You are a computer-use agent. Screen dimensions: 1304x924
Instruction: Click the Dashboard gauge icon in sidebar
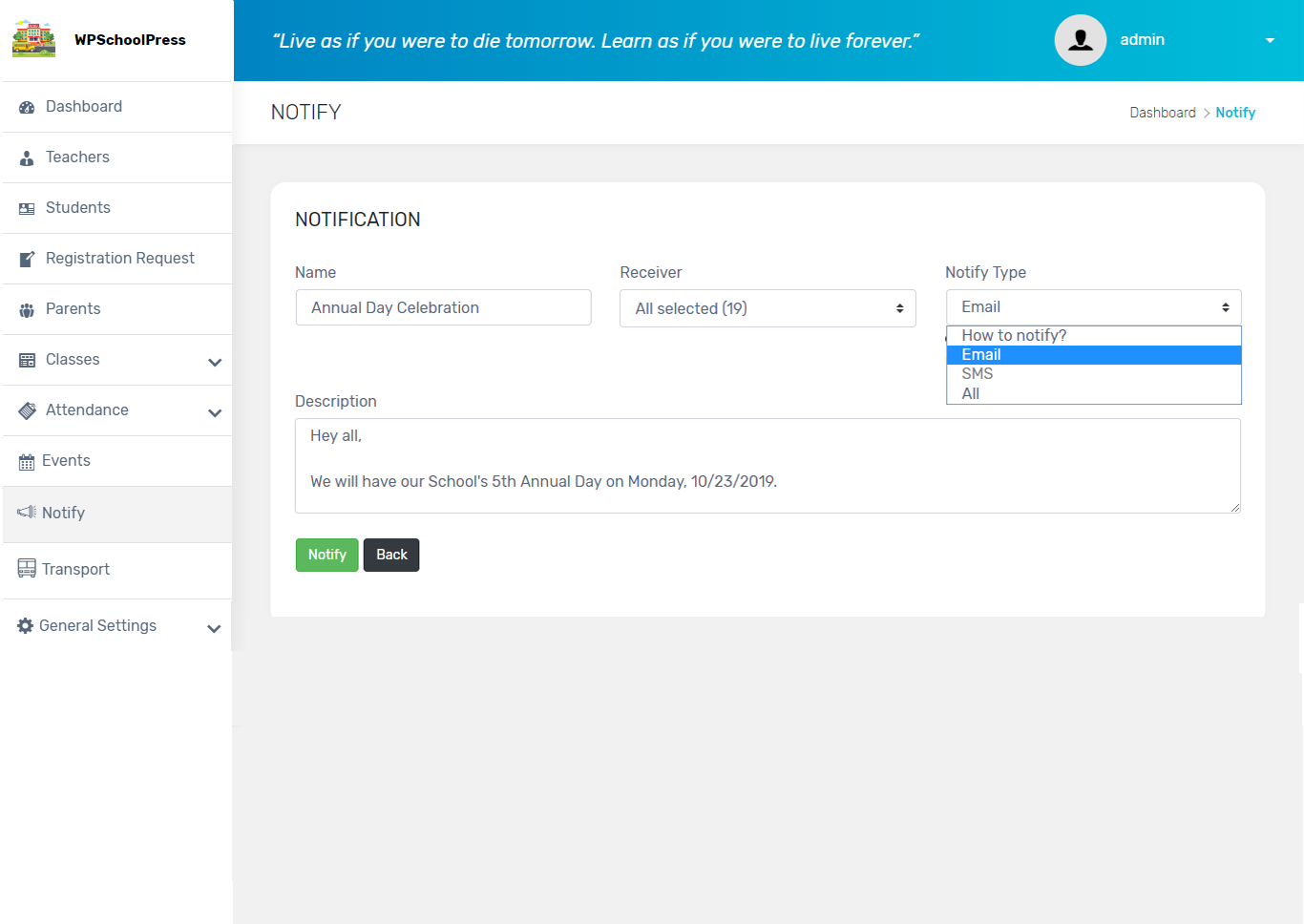[27, 108]
